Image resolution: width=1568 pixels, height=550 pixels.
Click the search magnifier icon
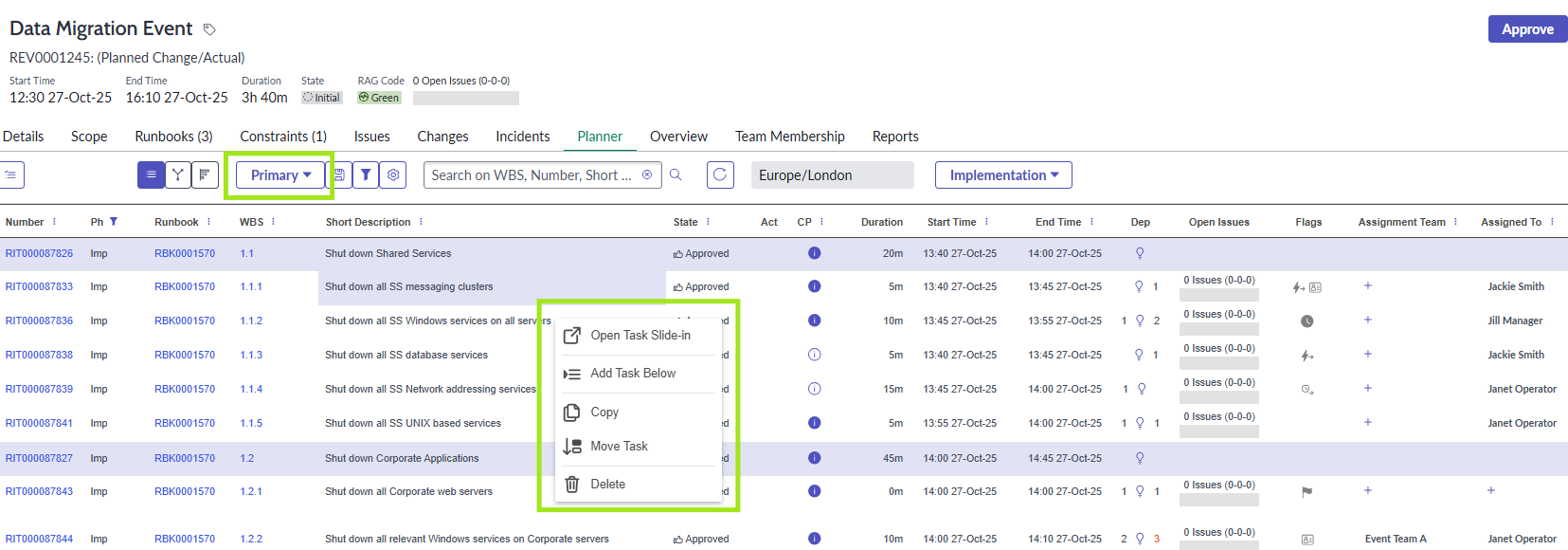click(676, 174)
